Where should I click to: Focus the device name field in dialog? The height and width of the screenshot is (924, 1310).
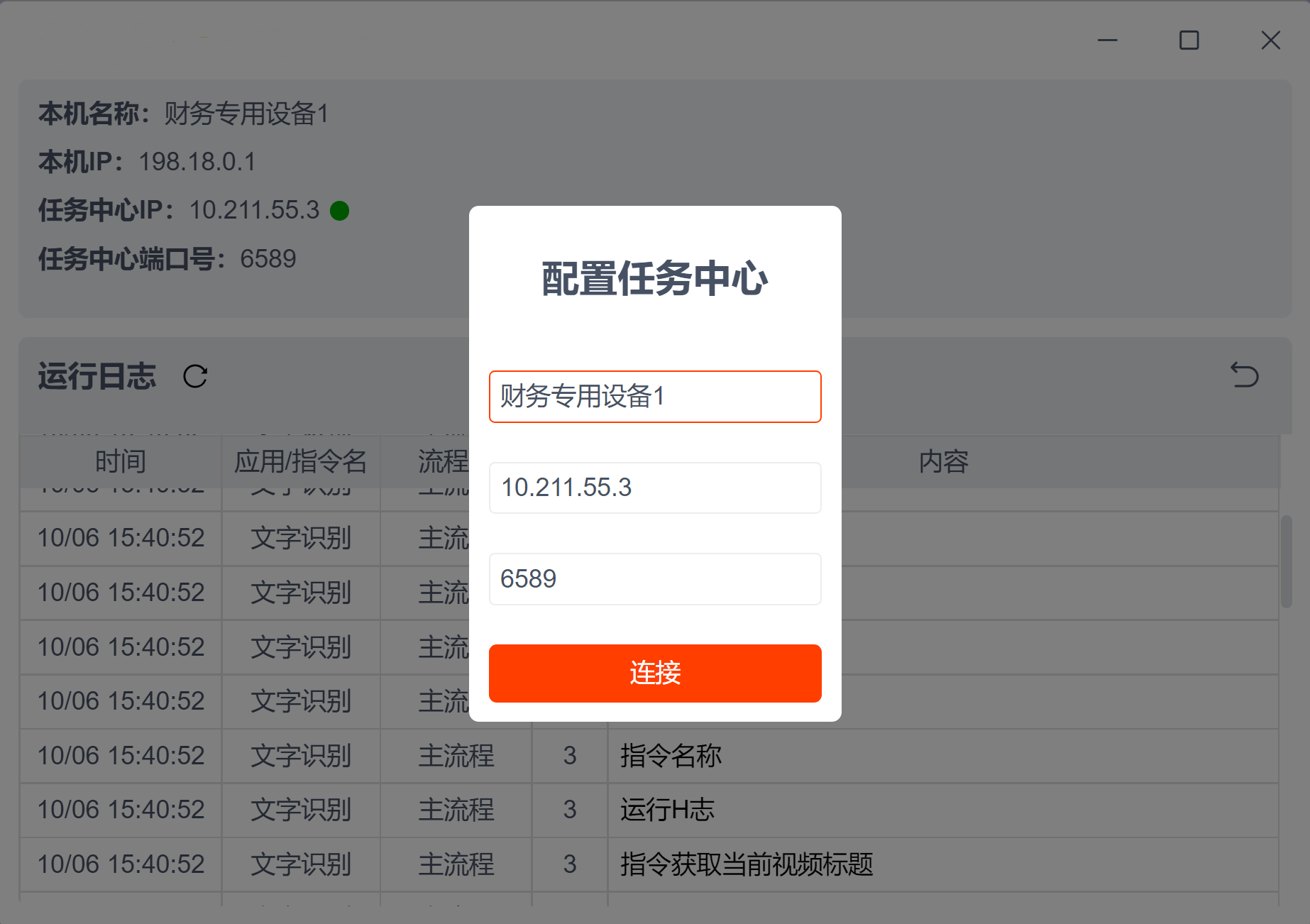[654, 397]
